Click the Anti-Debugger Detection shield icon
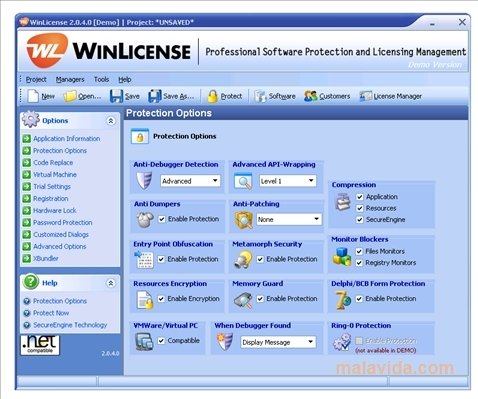Image resolution: width=478 pixels, height=399 pixels. click(x=144, y=180)
